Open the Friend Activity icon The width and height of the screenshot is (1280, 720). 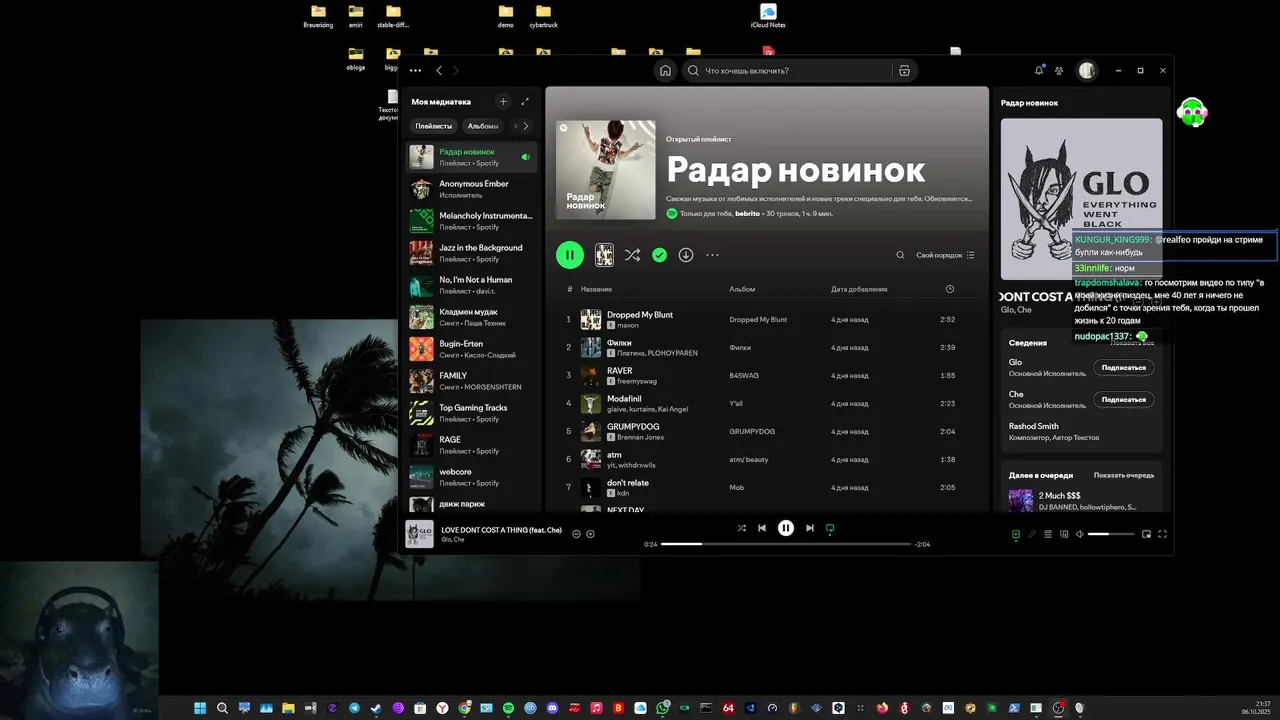(1059, 71)
